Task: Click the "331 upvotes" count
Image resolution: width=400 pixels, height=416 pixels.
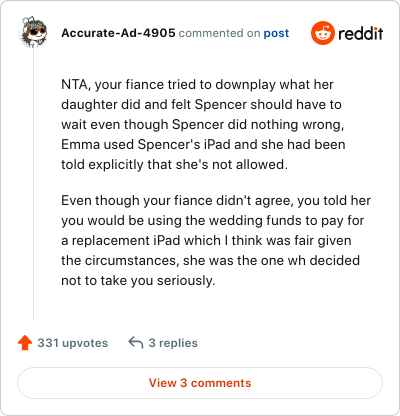Action: [72, 343]
